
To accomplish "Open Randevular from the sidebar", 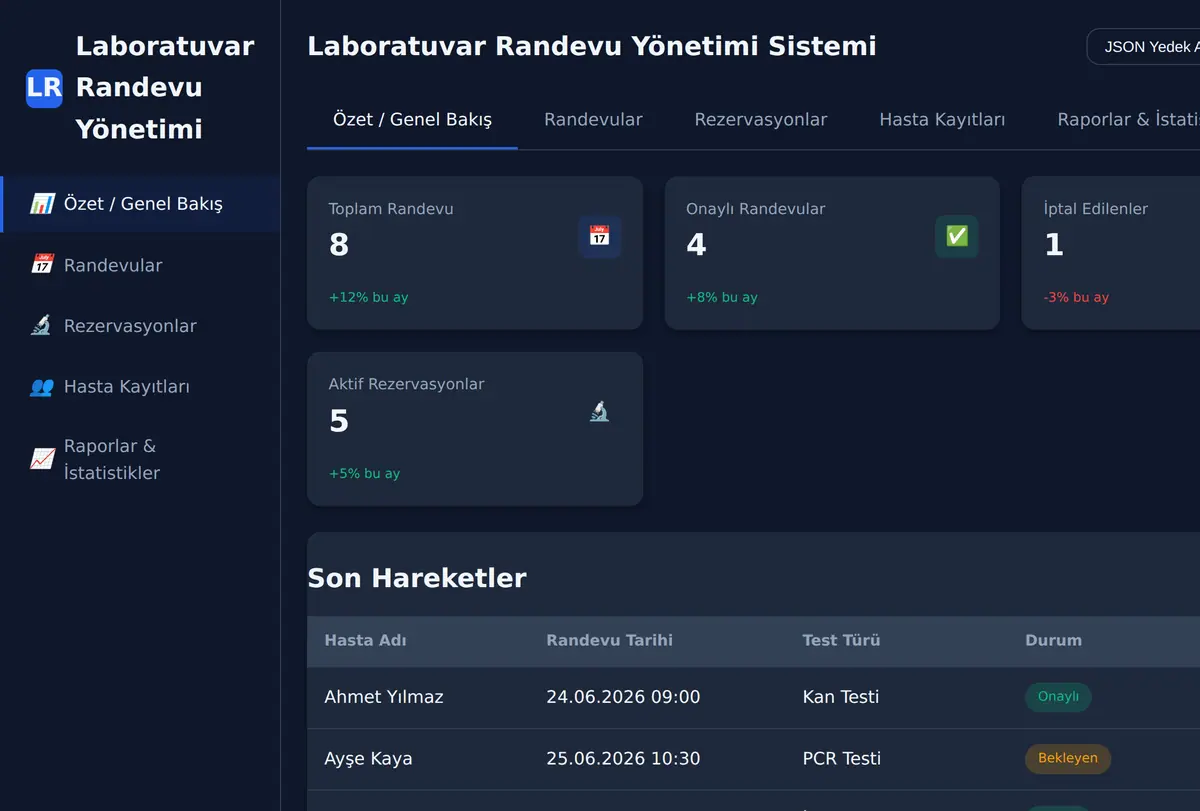I will pos(141,265).
